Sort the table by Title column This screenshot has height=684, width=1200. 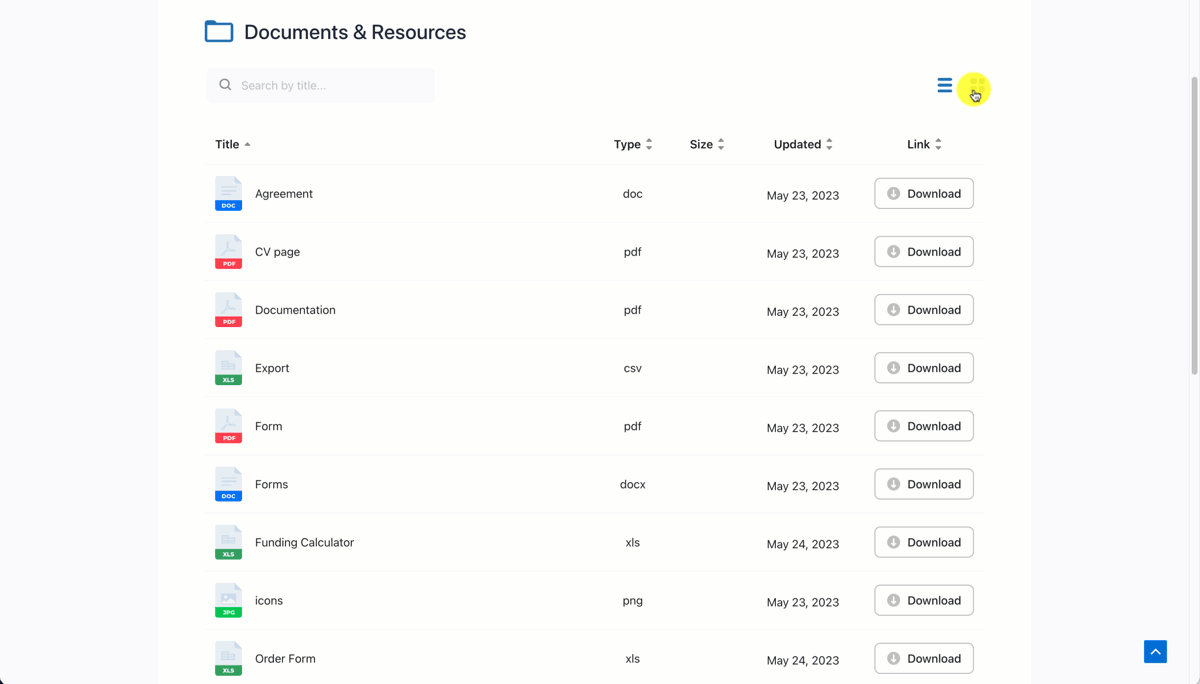point(233,144)
